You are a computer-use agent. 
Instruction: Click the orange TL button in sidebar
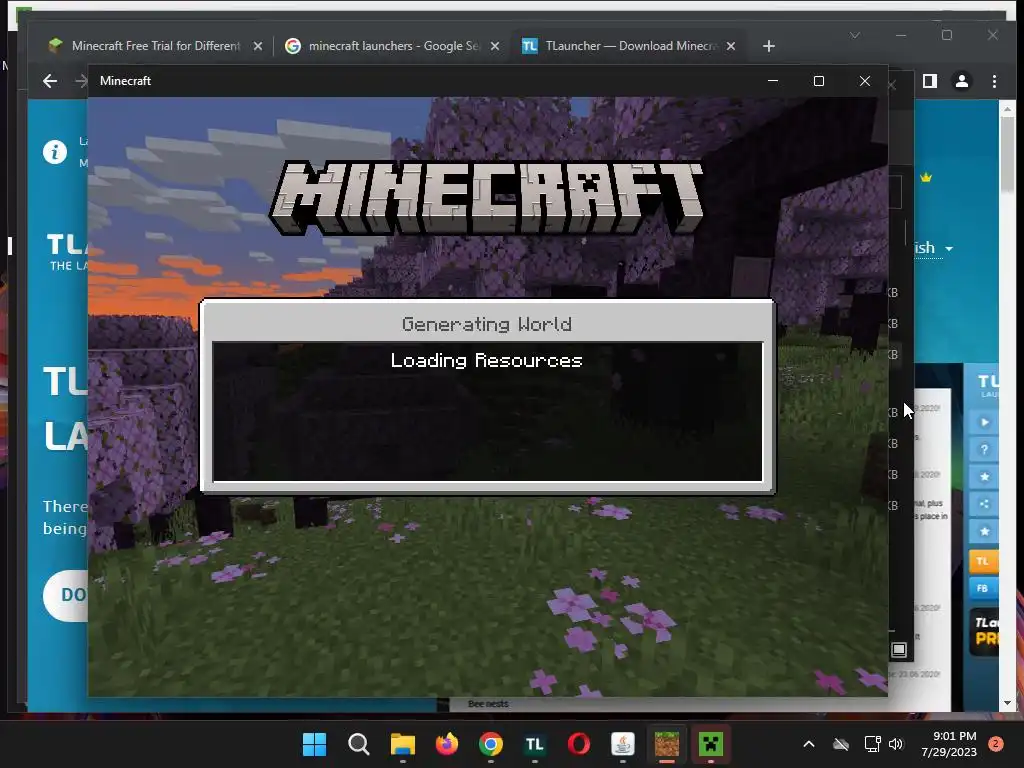[x=984, y=561]
